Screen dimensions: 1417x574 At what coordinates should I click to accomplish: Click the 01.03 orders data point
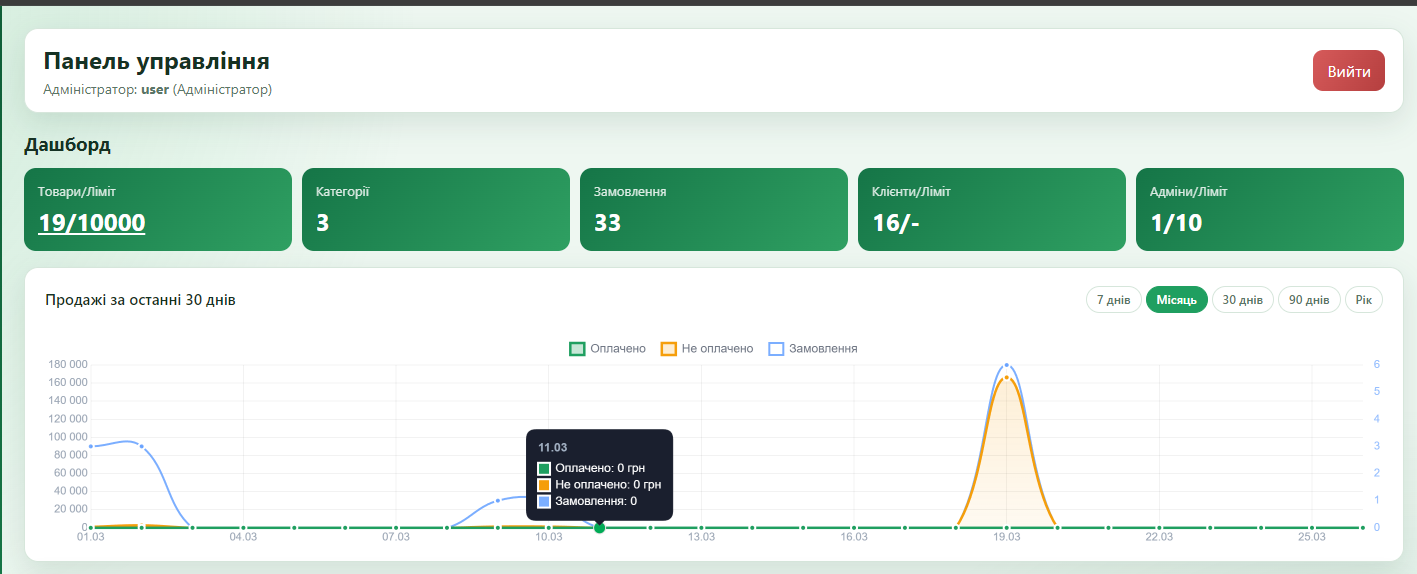click(x=91, y=446)
